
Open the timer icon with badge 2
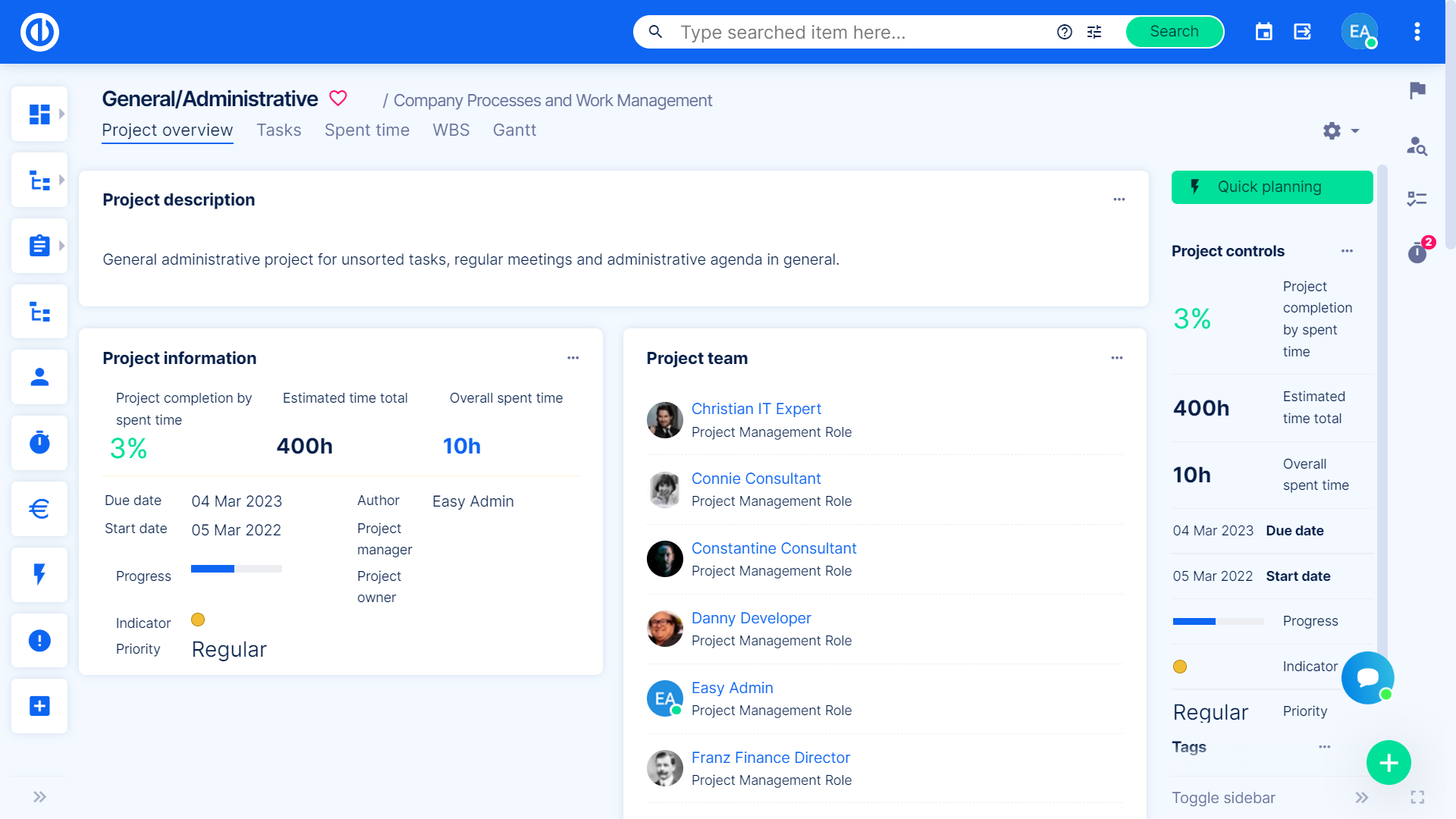1417,253
